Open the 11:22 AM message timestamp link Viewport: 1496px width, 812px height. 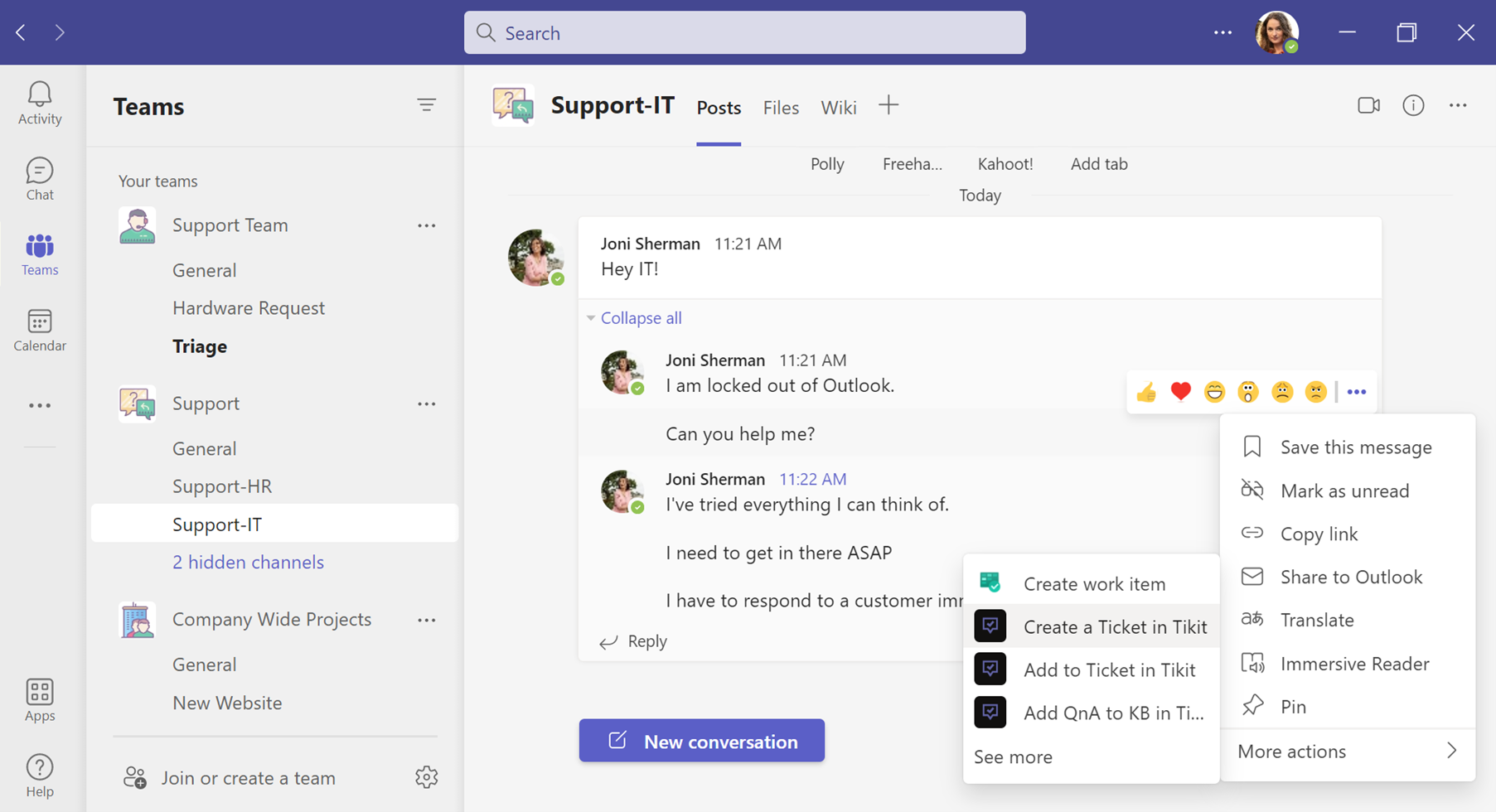[x=813, y=479]
